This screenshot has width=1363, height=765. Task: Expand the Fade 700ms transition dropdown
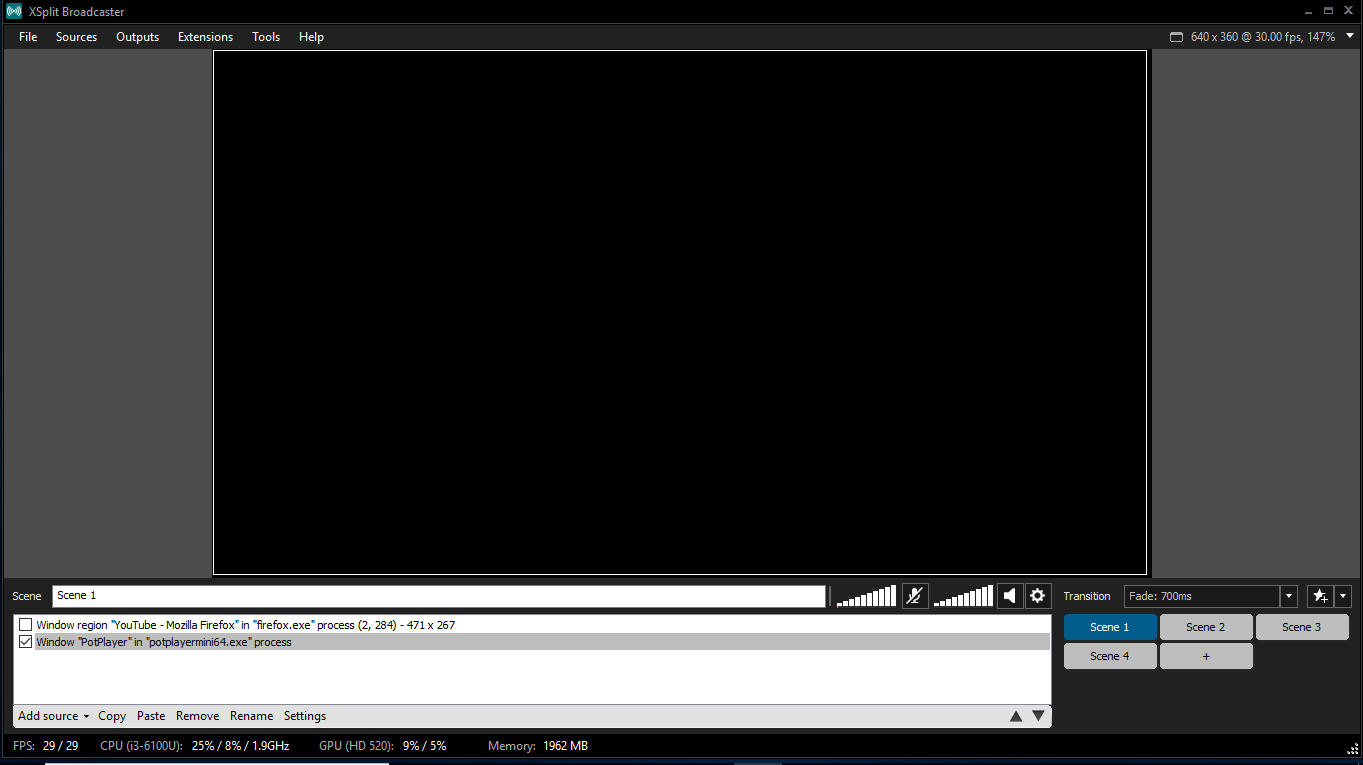1289,596
